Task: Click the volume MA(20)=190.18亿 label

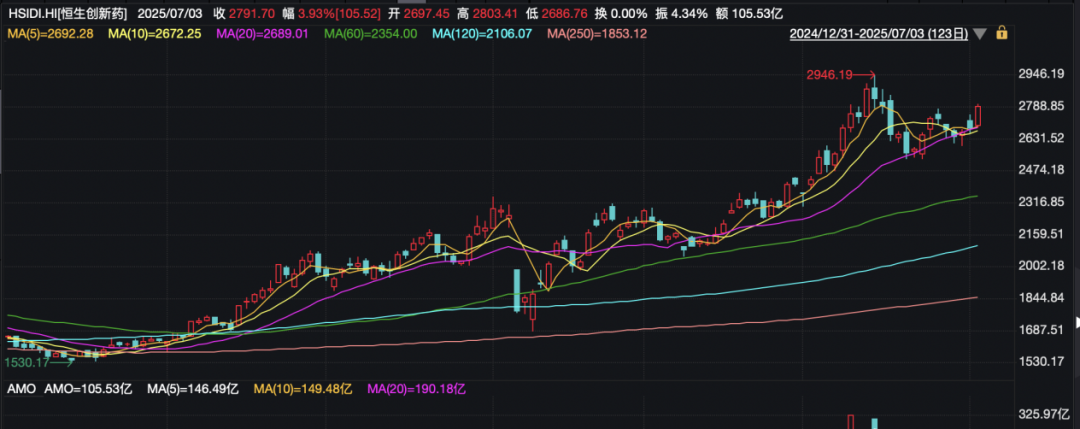Action: 417,387
